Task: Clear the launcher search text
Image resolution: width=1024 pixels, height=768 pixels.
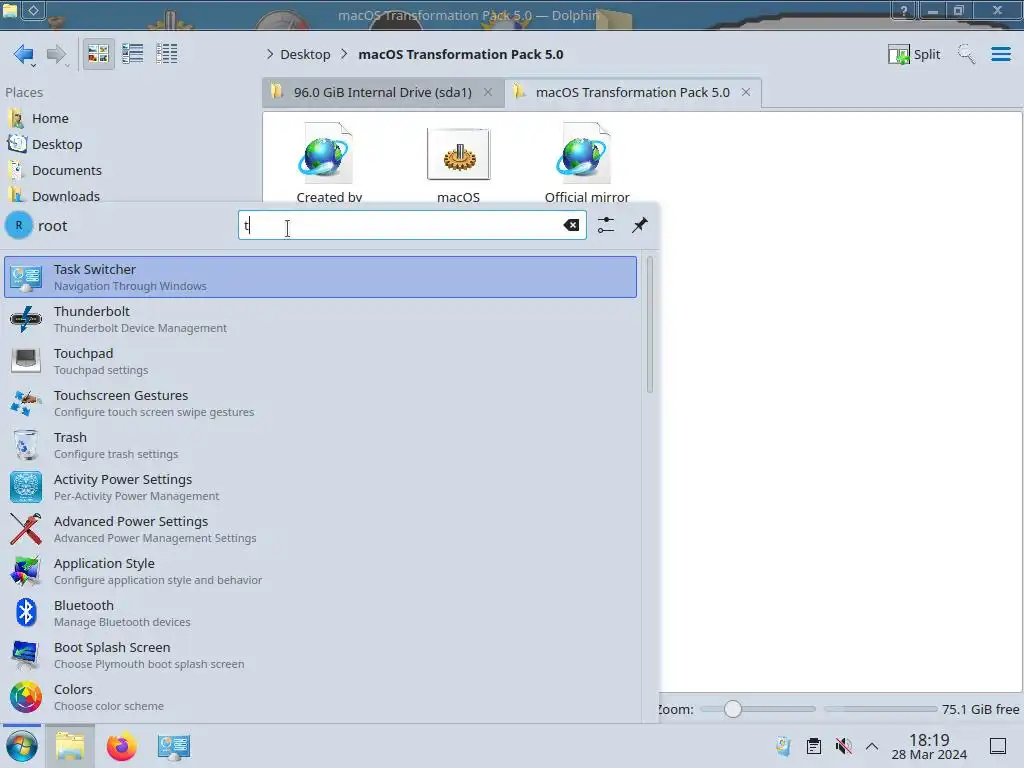Action: coord(571,225)
